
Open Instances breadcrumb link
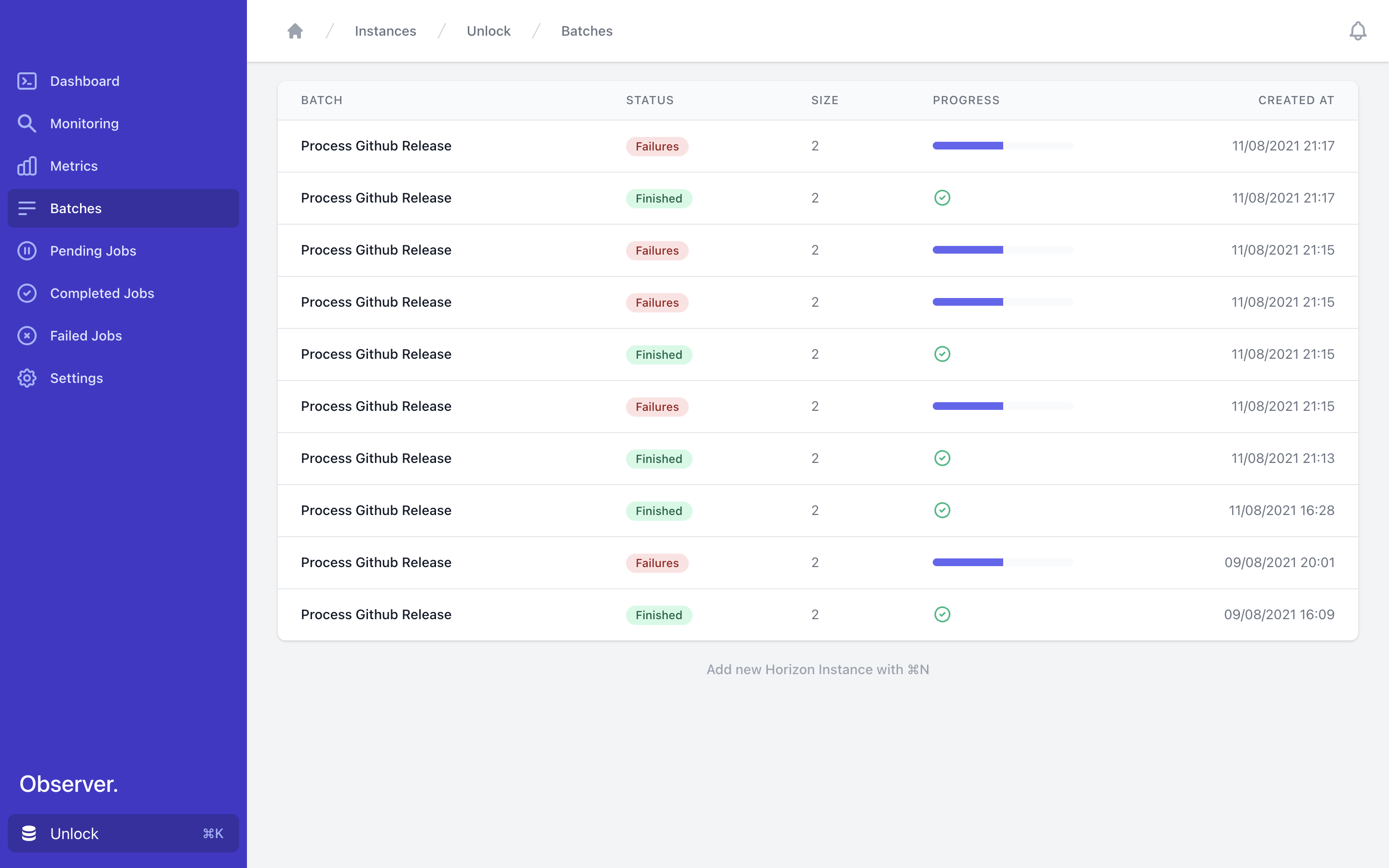pos(385,31)
